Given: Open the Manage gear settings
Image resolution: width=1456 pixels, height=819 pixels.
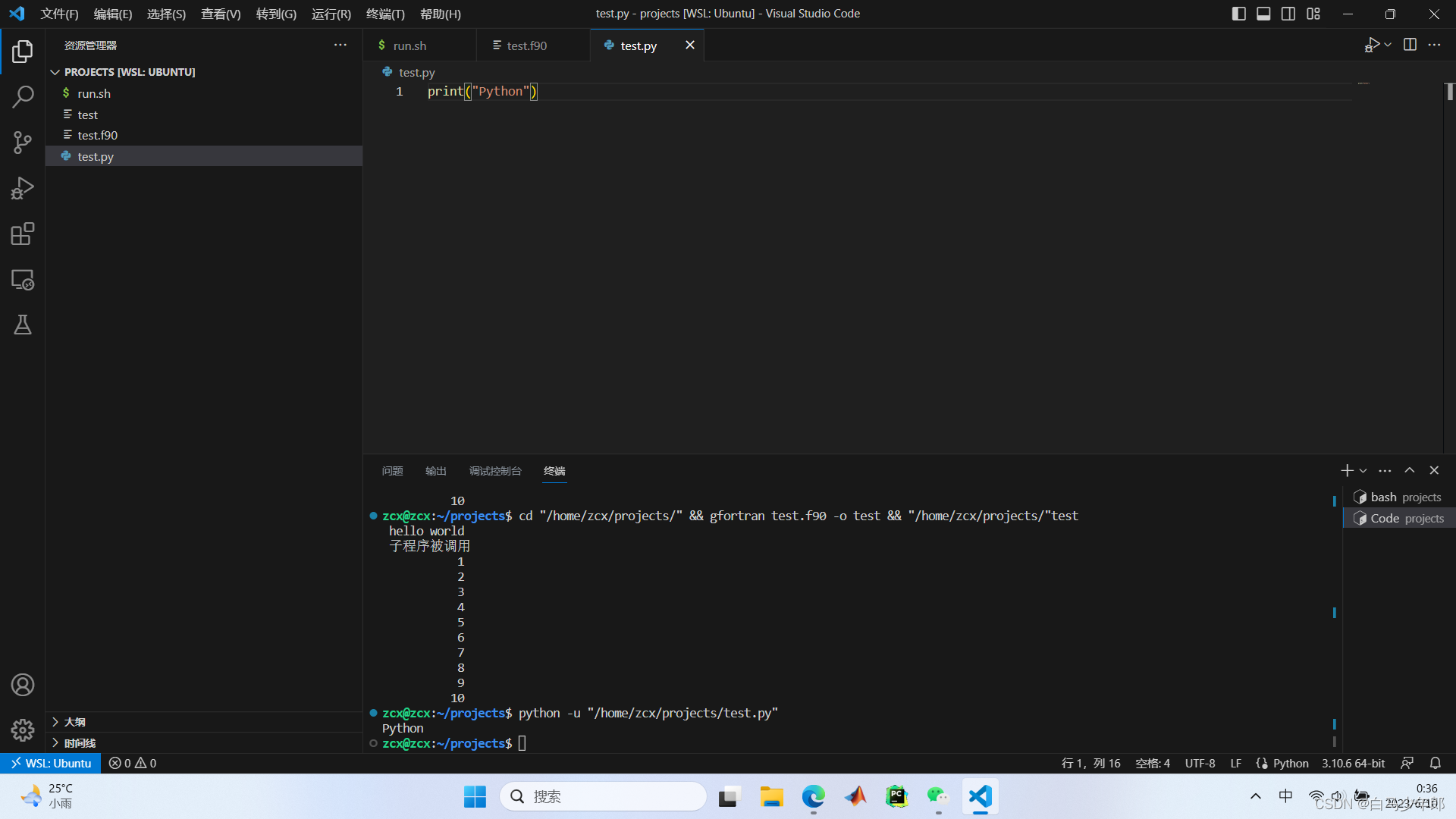Looking at the screenshot, I should click(x=23, y=730).
